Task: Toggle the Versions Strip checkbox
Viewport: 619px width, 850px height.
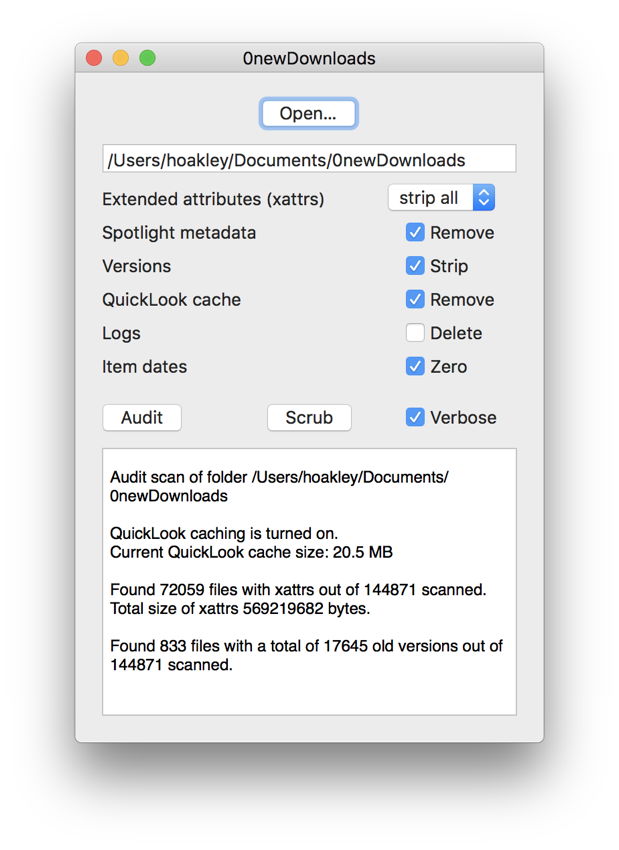Action: click(x=415, y=266)
